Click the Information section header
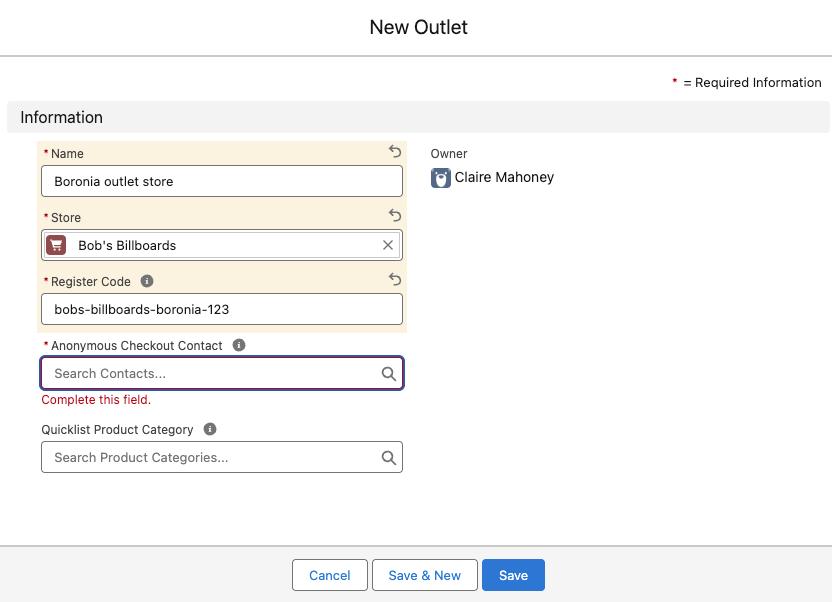832x602 pixels. 61,117
